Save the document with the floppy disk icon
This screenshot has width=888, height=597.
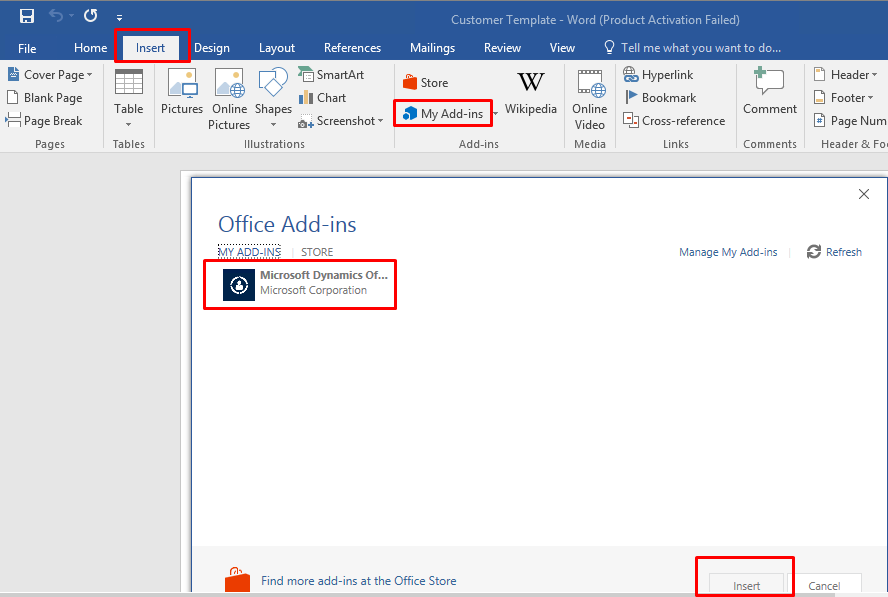(x=27, y=16)
